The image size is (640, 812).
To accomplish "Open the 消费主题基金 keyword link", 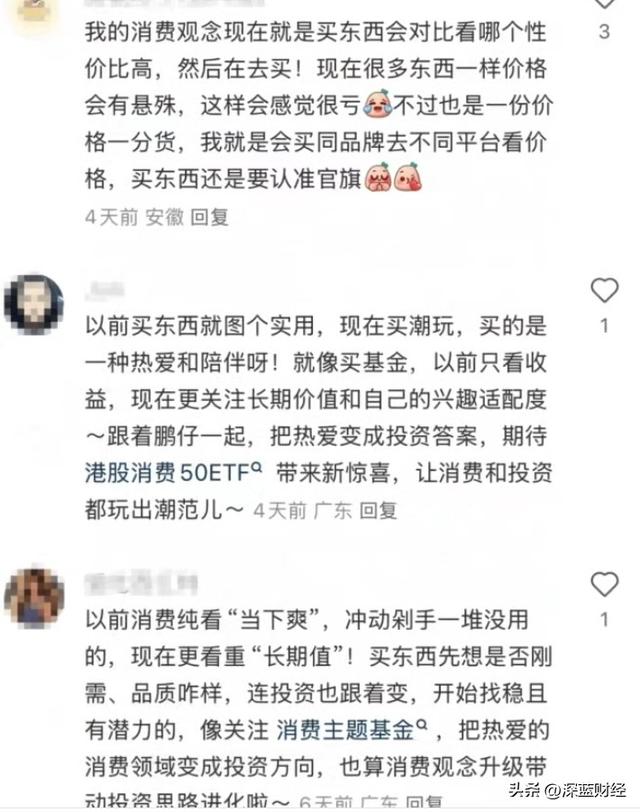I will [345, 730].
